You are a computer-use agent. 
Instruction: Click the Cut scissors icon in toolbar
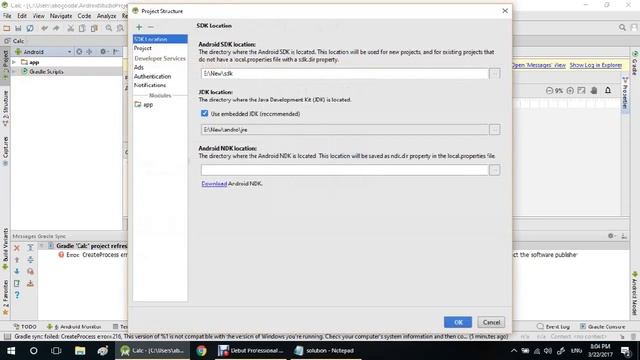click(71, 28)
